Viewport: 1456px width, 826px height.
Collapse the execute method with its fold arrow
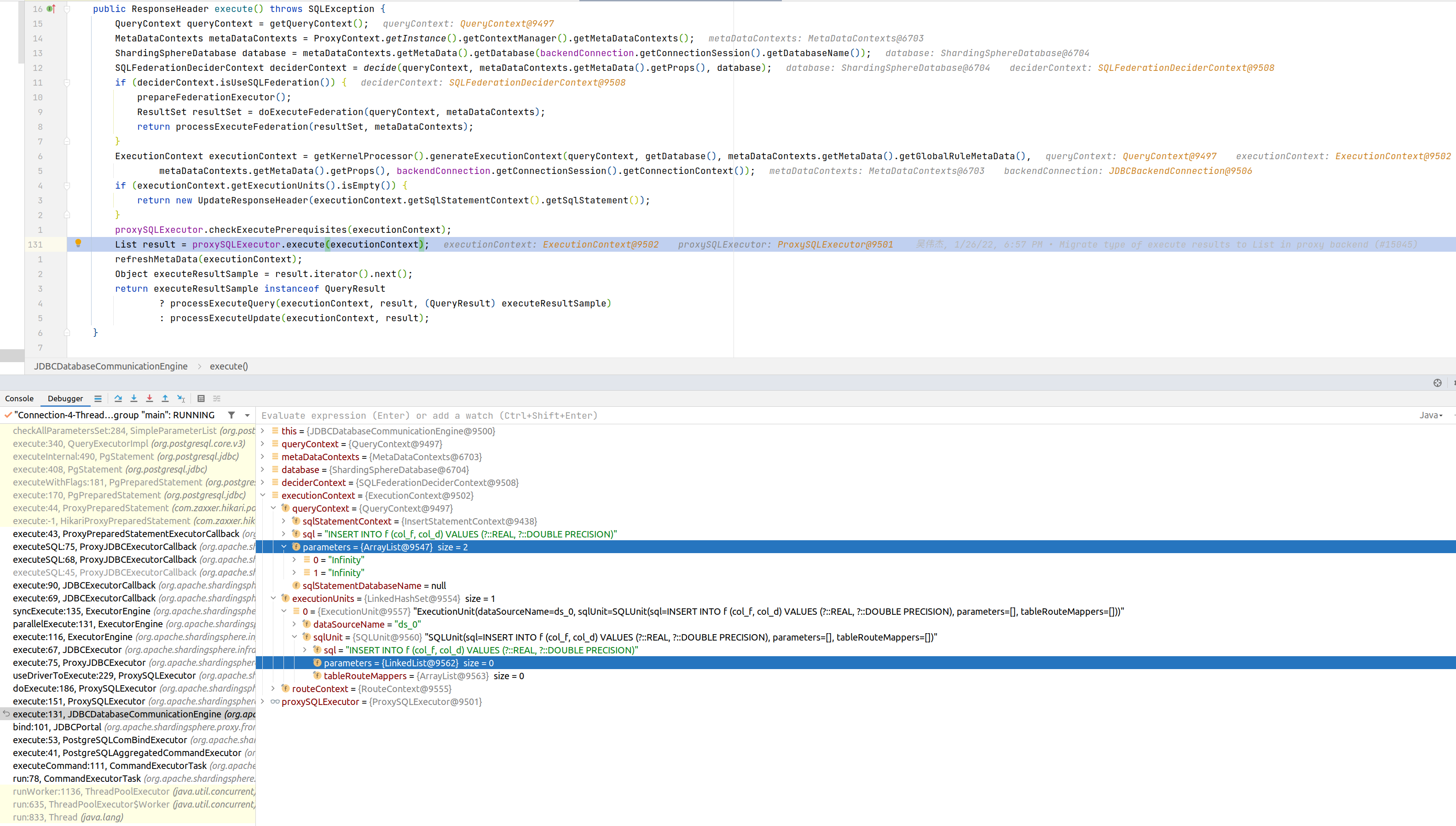pyautogui.click(x=68, y=9)
